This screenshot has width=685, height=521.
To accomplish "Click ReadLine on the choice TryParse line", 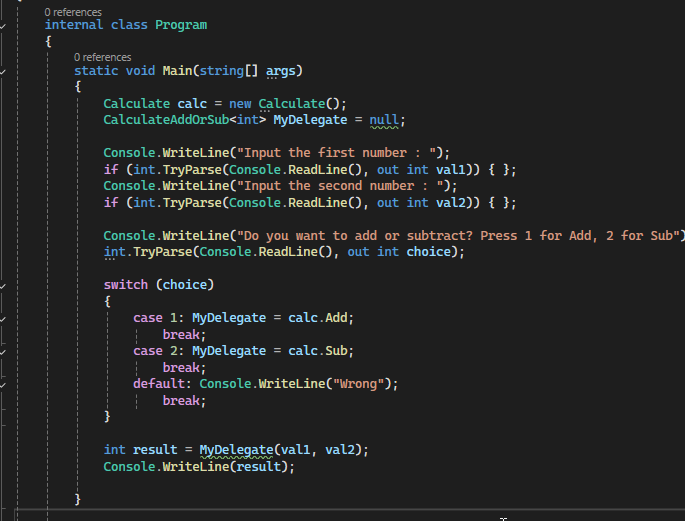I will tap(288, 252).
